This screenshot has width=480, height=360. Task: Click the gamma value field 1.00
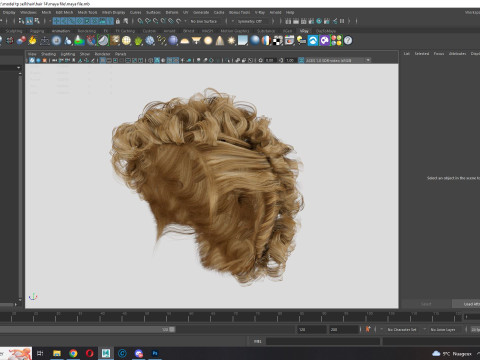coord(290,60)
